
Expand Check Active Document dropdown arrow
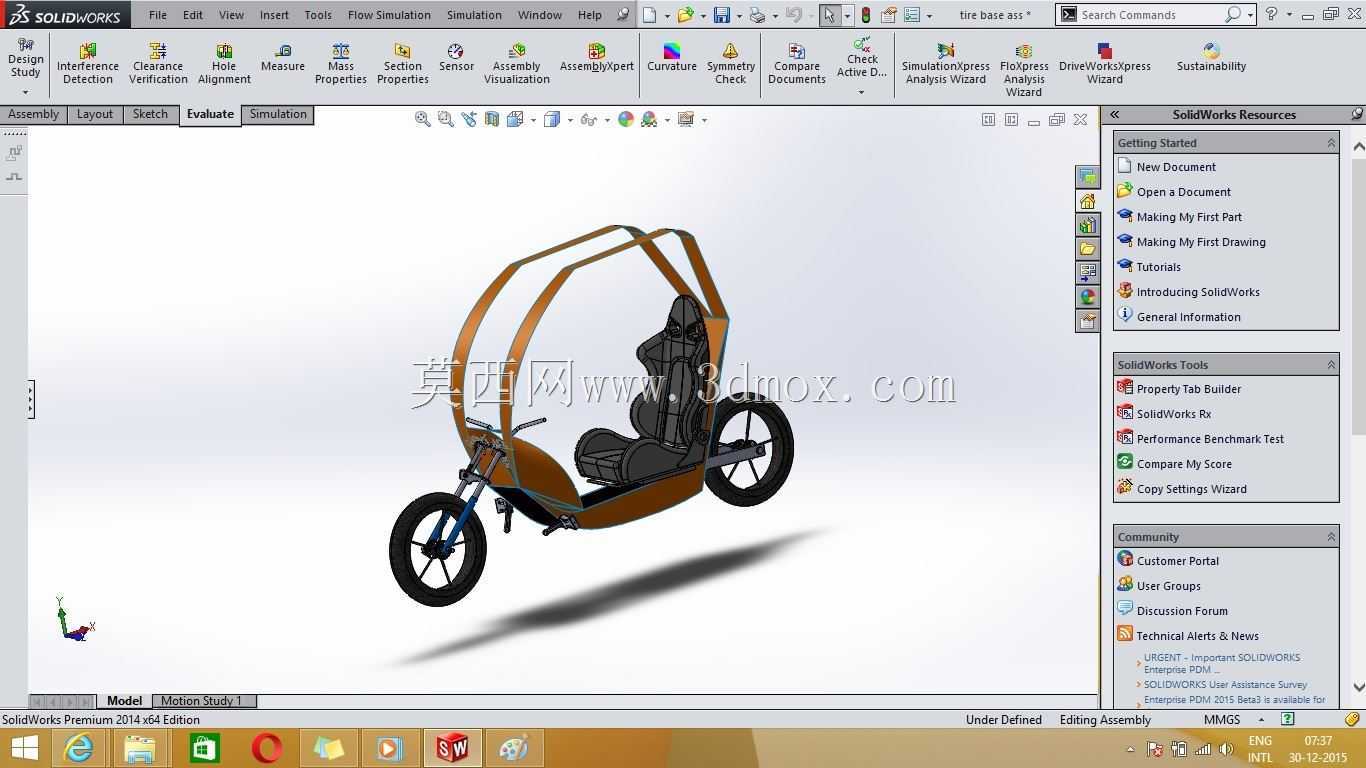(862, 92)
